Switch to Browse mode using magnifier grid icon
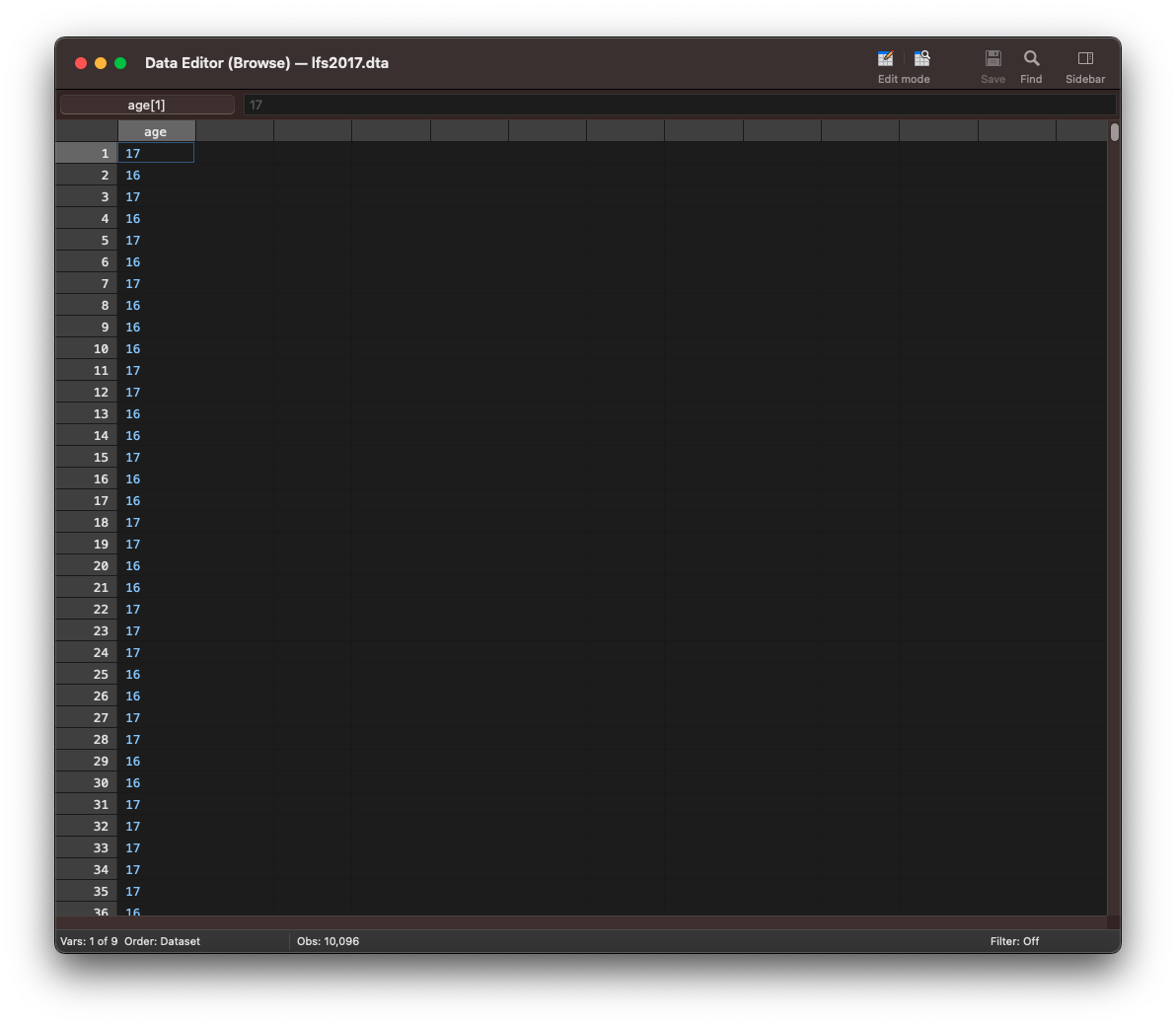Viewport: 1176px width, 1026px height. pyautogui.click(x=922, y=59)
